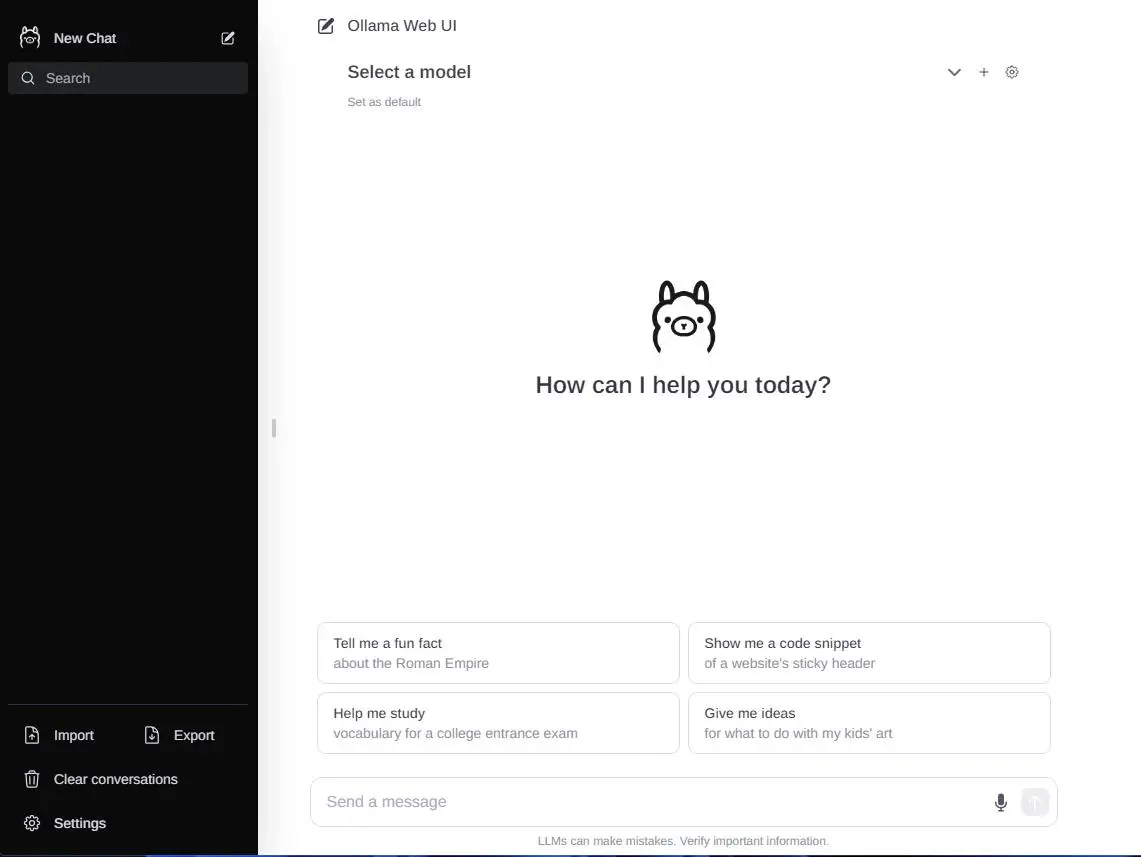Click the microphone voice input icon

pyautogui.click(x=1001, y=802)
